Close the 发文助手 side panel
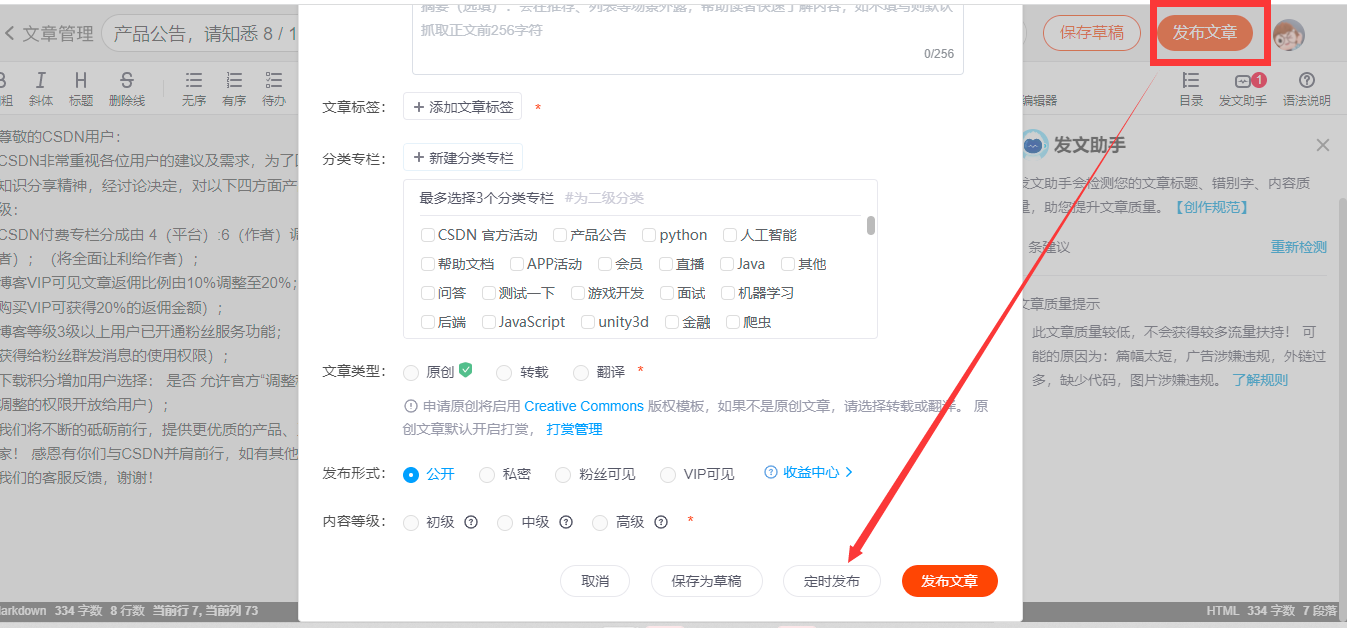The width and height of the screenshot is (1347, 628). tap(1323, 146)
